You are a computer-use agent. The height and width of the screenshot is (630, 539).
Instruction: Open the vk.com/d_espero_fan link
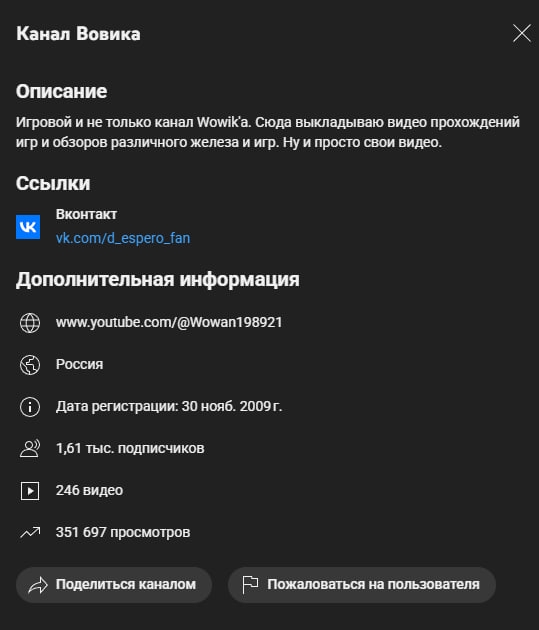[123, 238]
